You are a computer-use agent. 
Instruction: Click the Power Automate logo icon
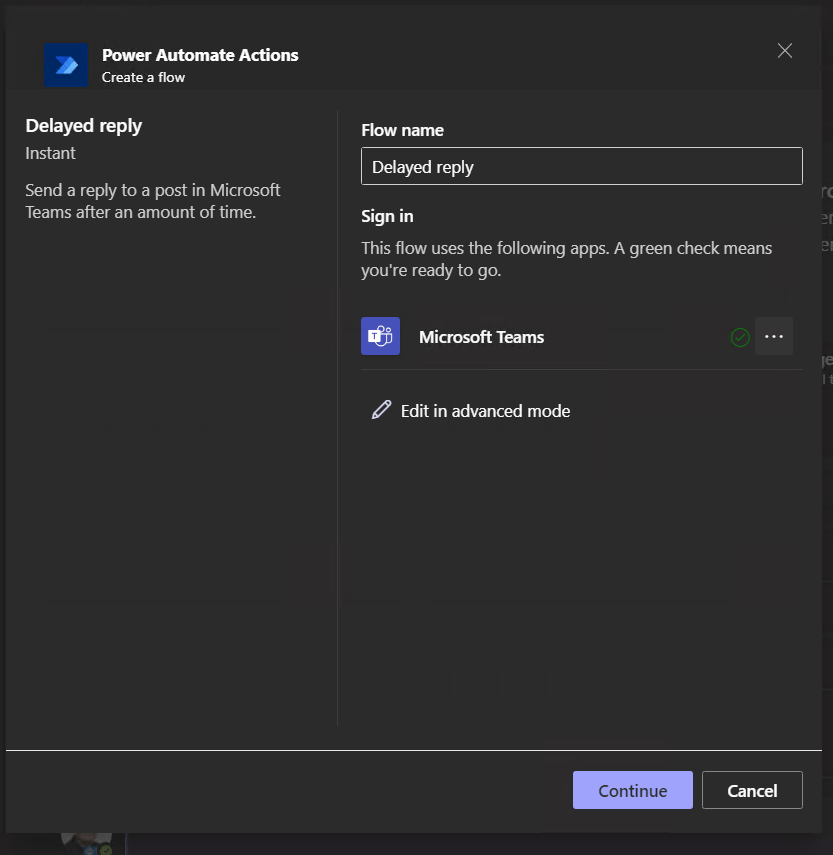[66, 65]
